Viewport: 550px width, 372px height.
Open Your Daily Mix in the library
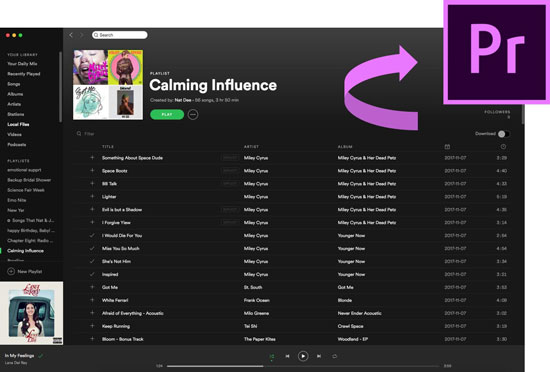pyautogui.click(x=22, y=64)
